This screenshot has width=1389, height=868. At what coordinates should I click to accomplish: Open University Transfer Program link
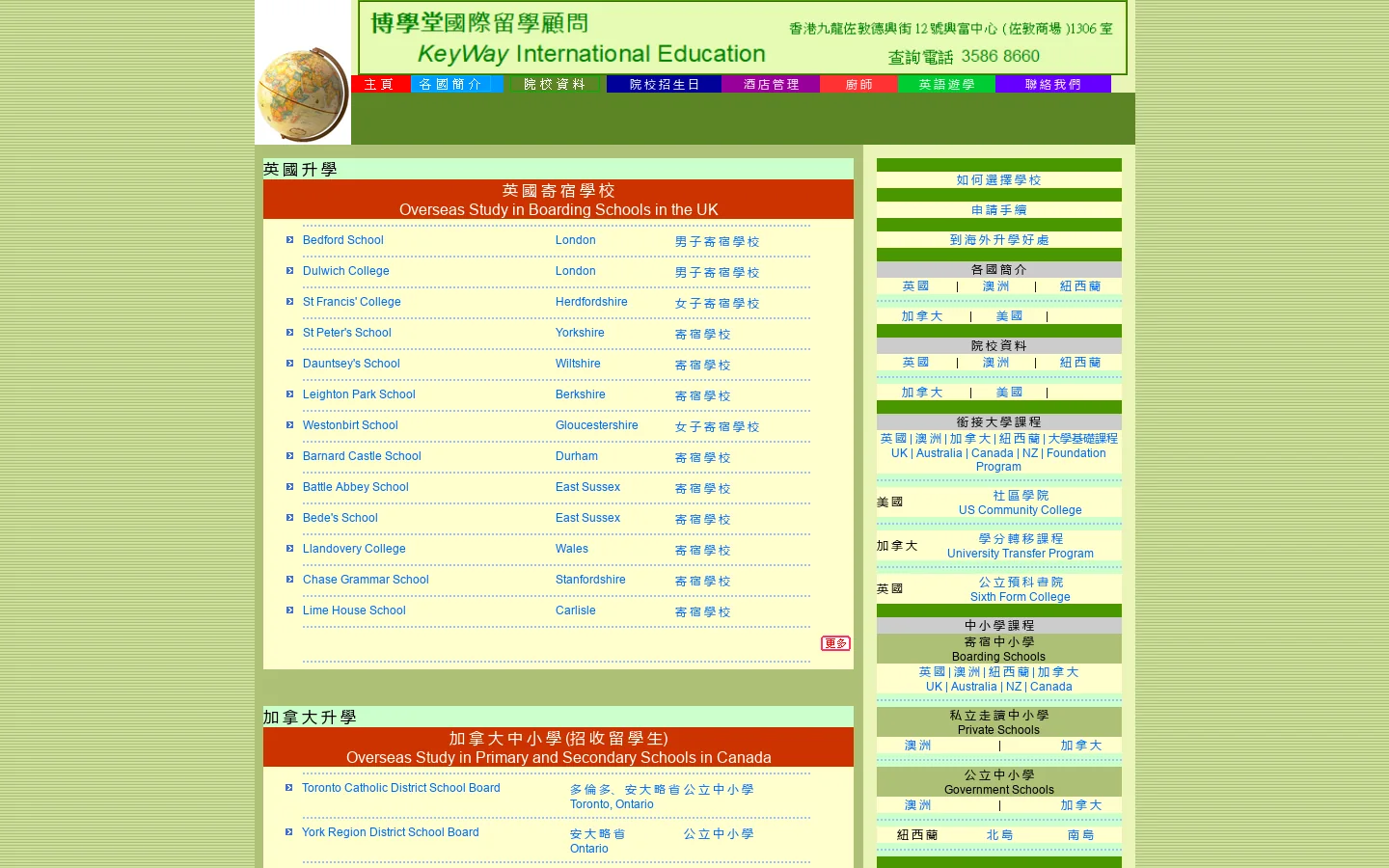pyautogui.click(x=1021, y=554)
